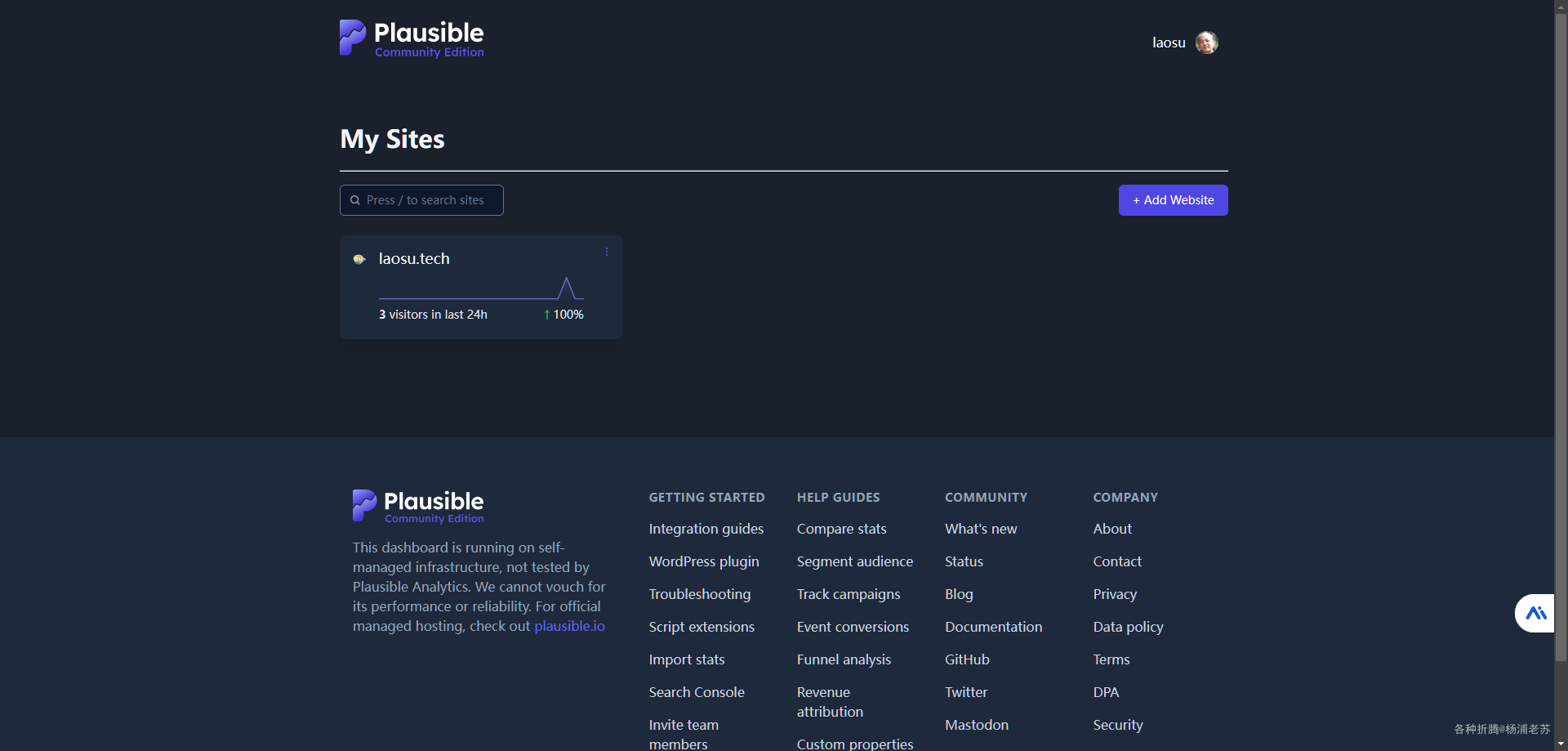Open the Security link

[x=1118, y=725]
